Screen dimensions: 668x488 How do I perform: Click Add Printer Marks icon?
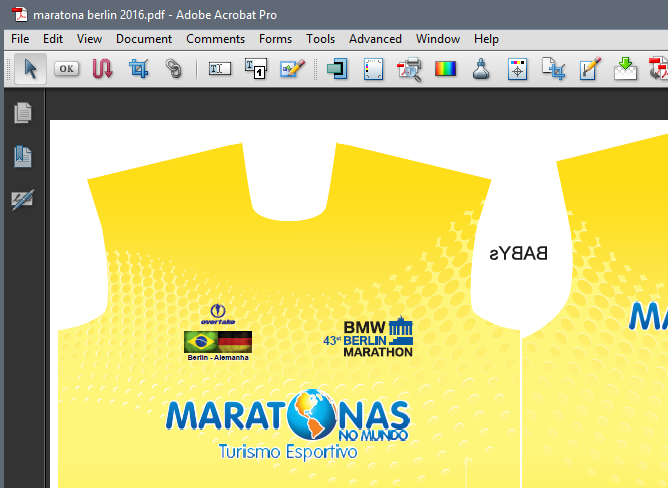[517, 69]
